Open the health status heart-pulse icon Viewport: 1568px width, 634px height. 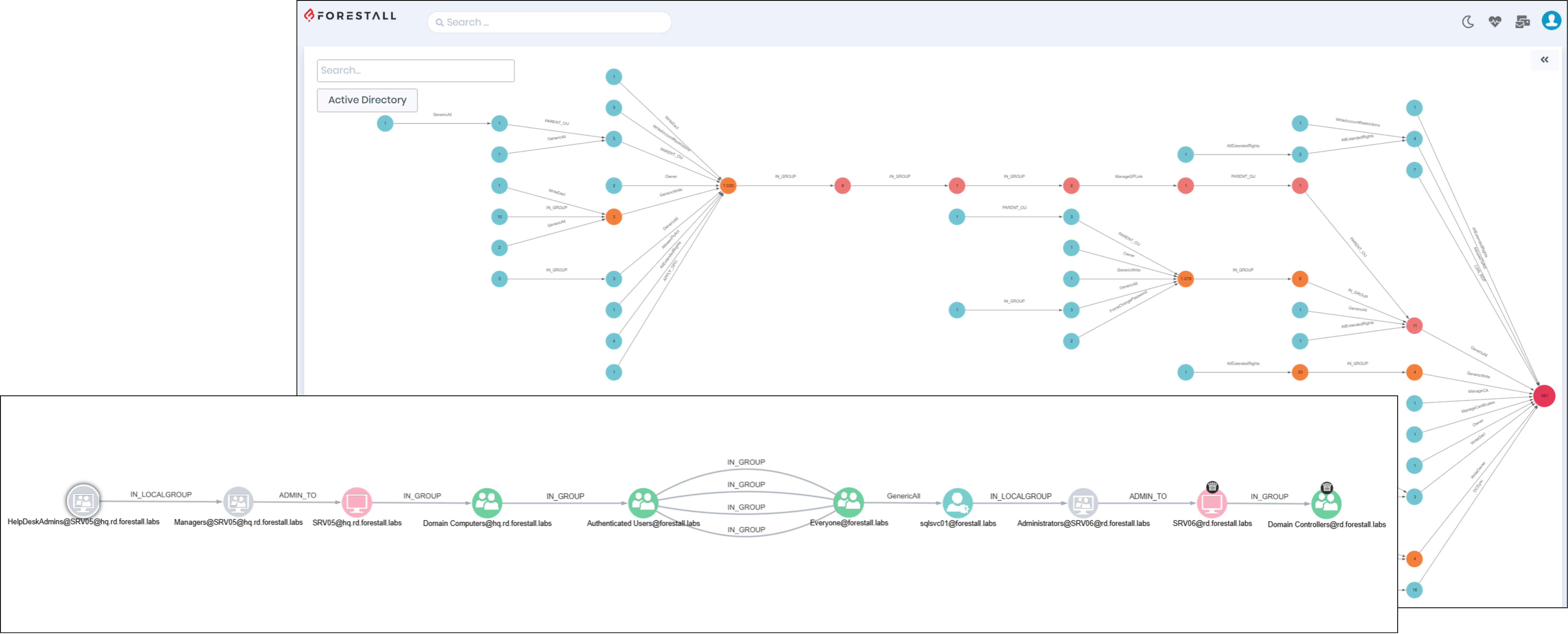pyautogui.click(x=1494, y=21)
